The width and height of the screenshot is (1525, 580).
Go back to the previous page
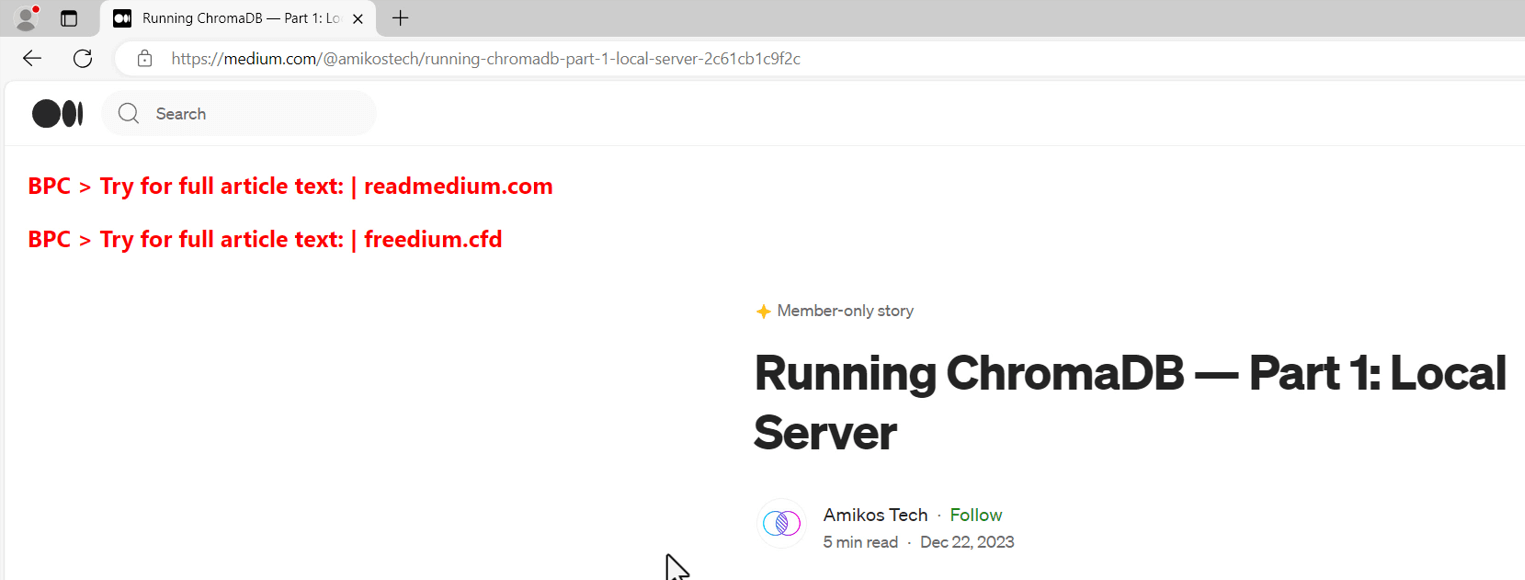click(x=32, y=58)
